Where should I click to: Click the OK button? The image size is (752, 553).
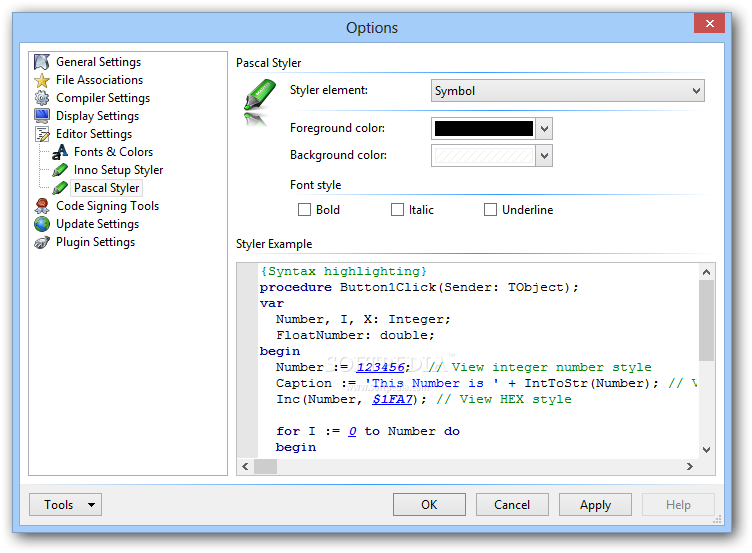[429, 505]
